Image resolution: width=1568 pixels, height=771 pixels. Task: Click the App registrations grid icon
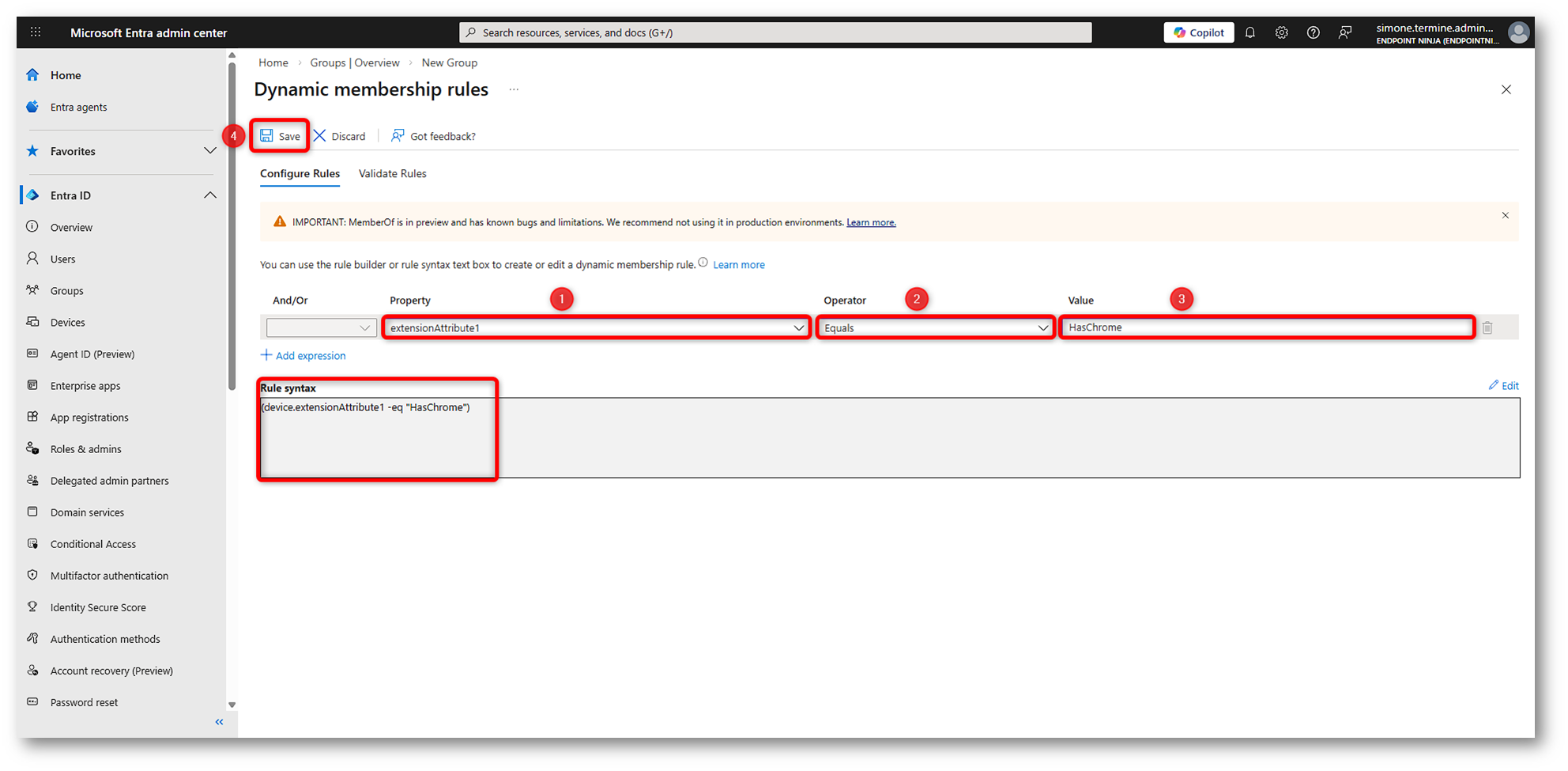[32, 417]
